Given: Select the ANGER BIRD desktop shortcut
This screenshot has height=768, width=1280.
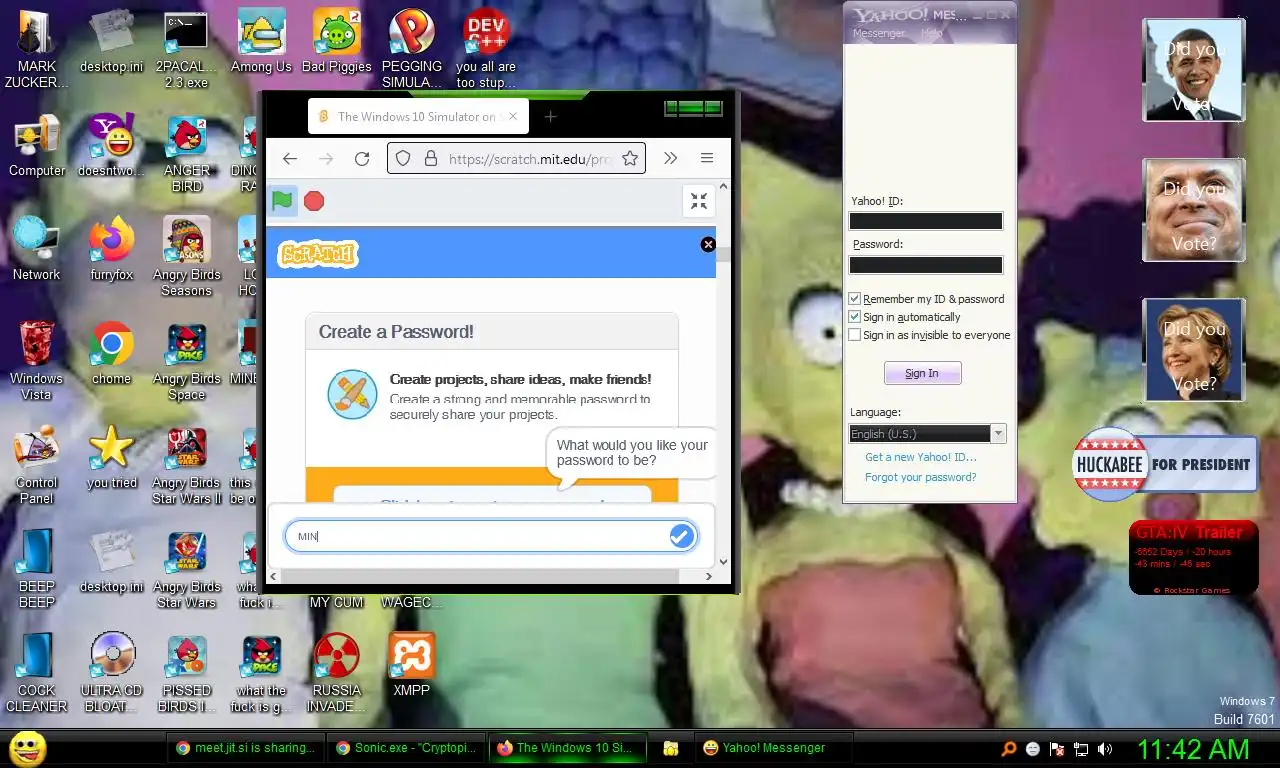Looking at the screenshot, I should point(187,154).
